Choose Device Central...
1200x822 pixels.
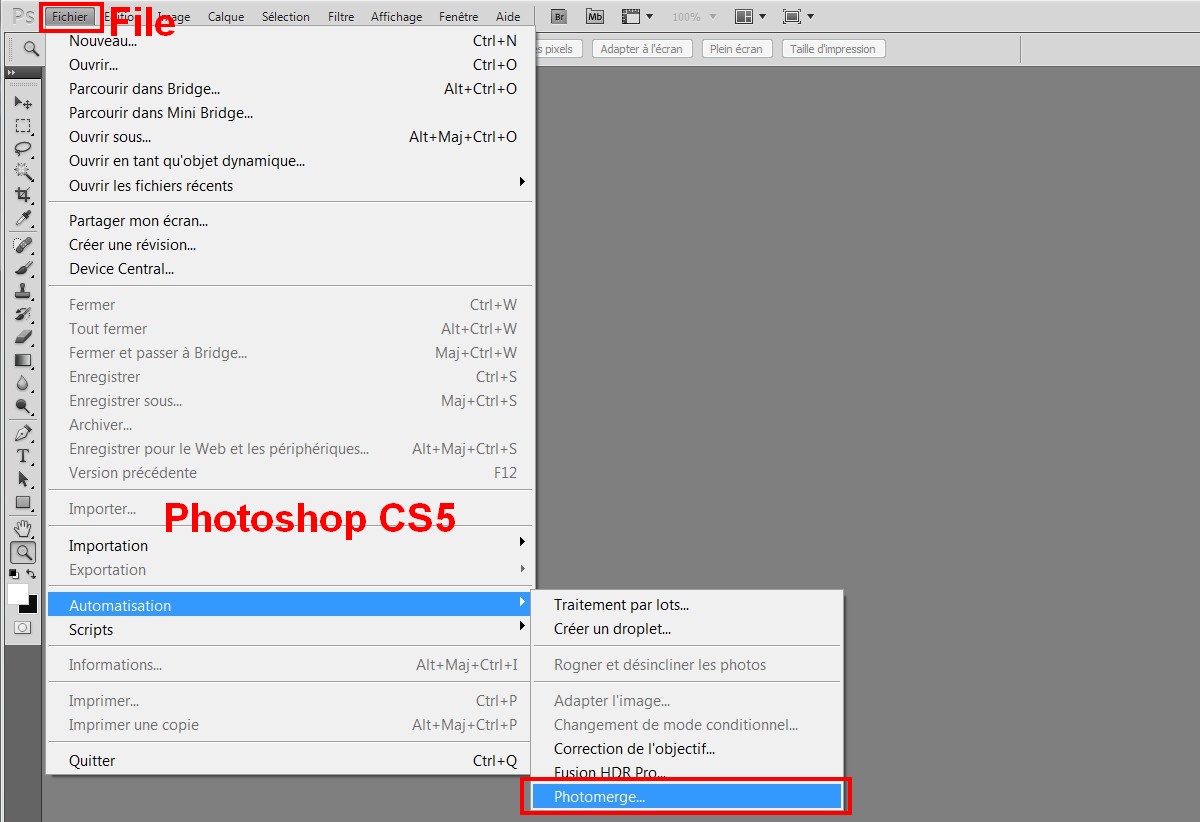[291, 269]
